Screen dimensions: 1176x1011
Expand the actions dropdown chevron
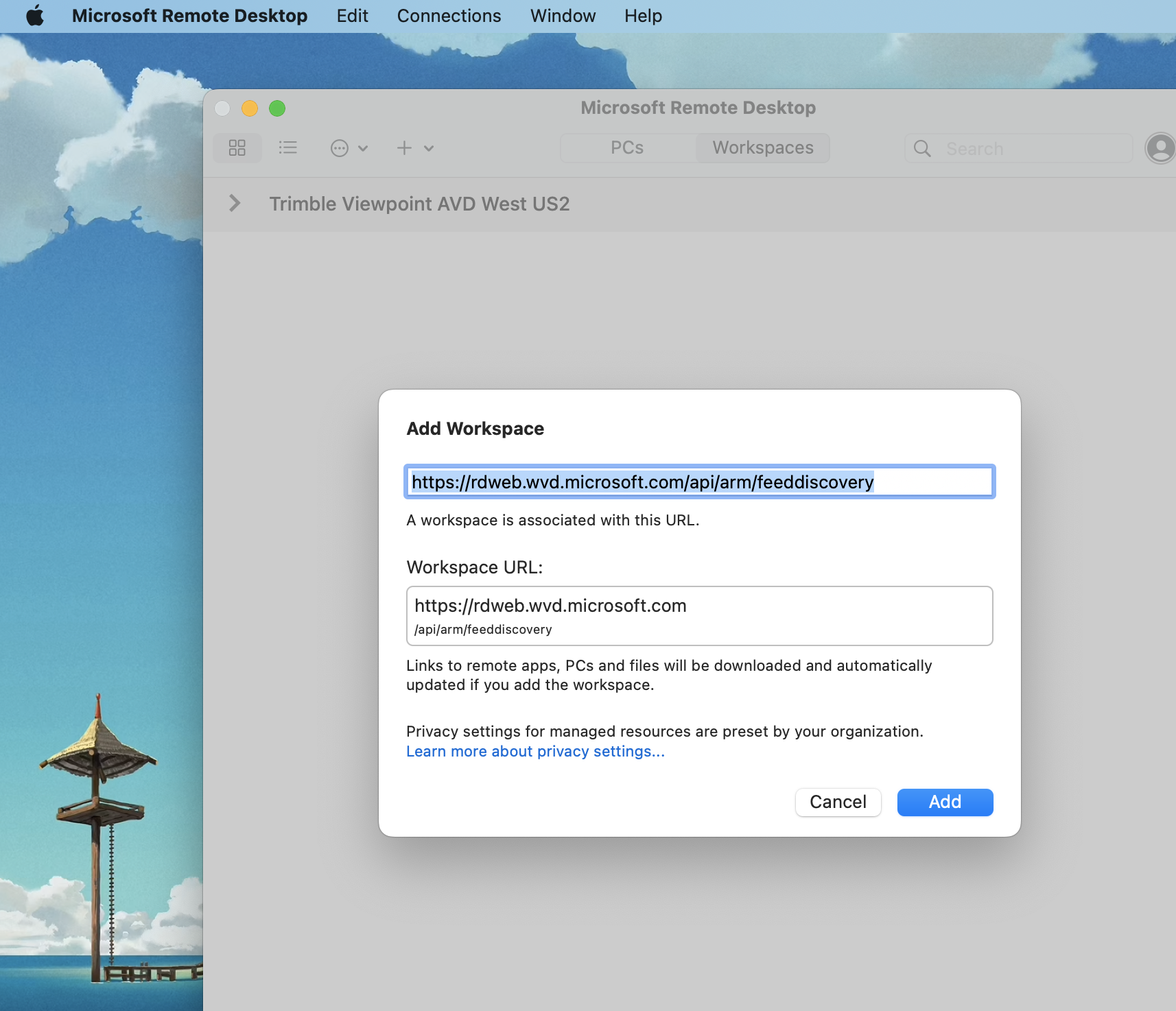click(x=363, y=148)
